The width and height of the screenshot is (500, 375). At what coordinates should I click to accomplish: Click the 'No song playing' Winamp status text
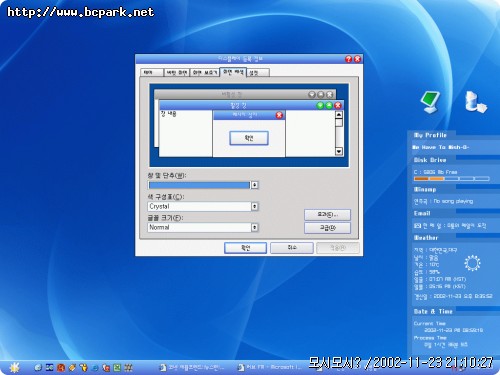(453, 201)
